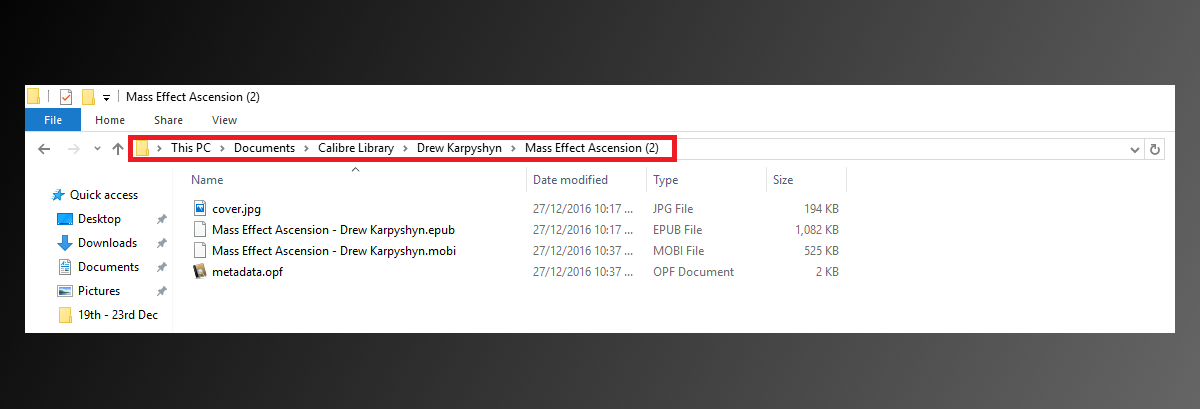1200x409 pixels.
Task: Click the cover.jpg image file icon
Action: [200, 208]
